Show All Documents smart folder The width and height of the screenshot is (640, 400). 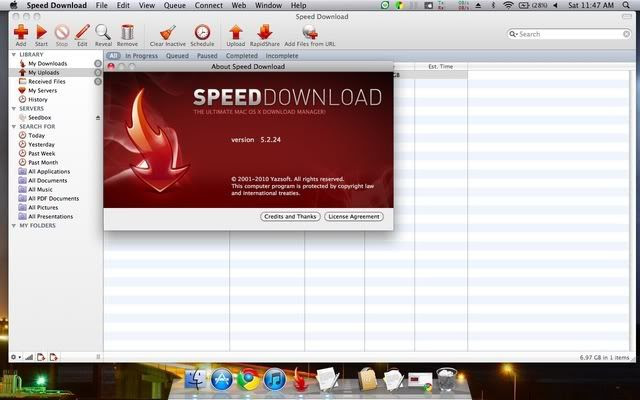point(47,180)
